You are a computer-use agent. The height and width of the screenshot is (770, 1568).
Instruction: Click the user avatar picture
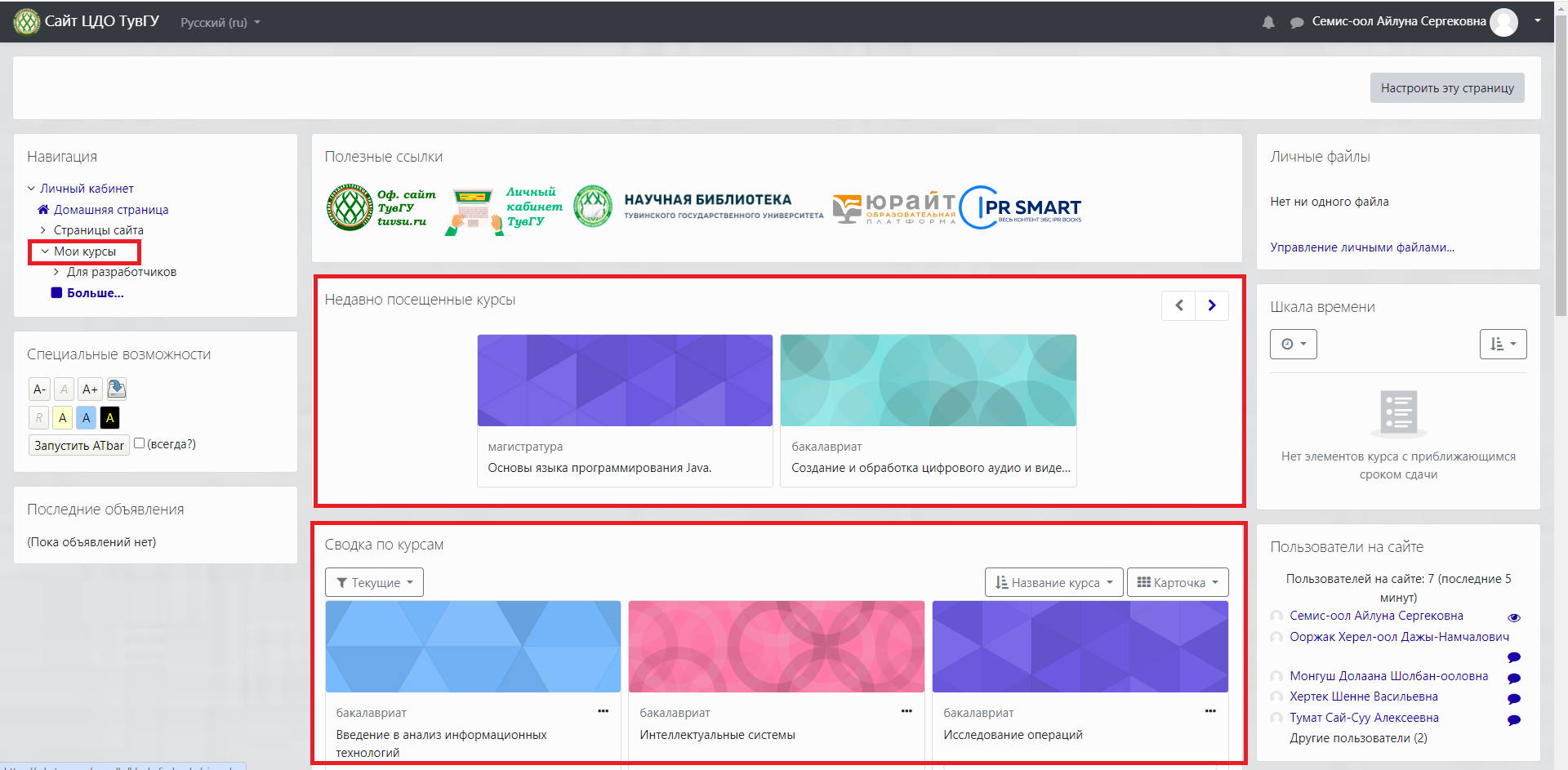[1503, 22]
